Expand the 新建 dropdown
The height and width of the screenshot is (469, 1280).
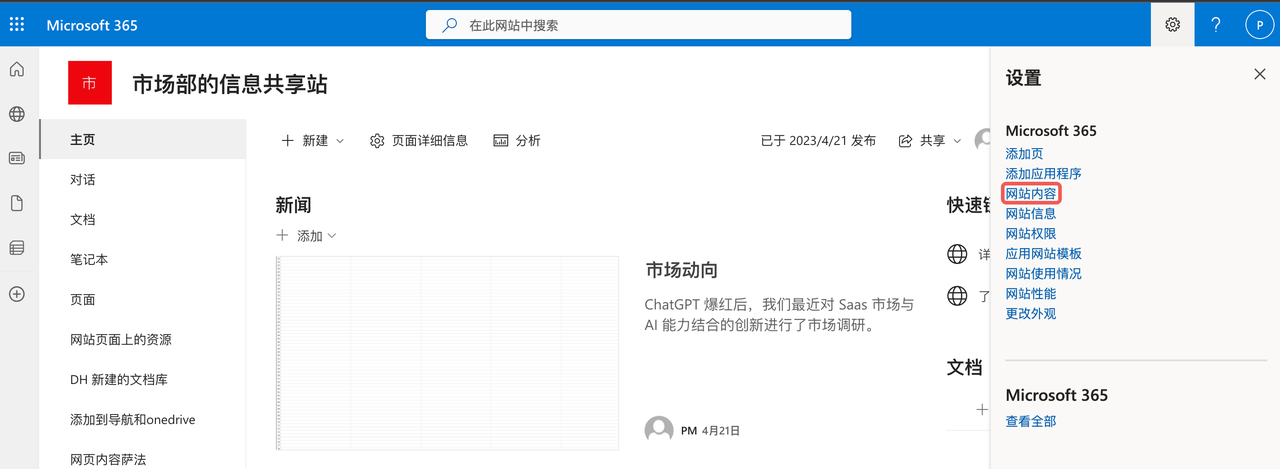coord(312,141)
